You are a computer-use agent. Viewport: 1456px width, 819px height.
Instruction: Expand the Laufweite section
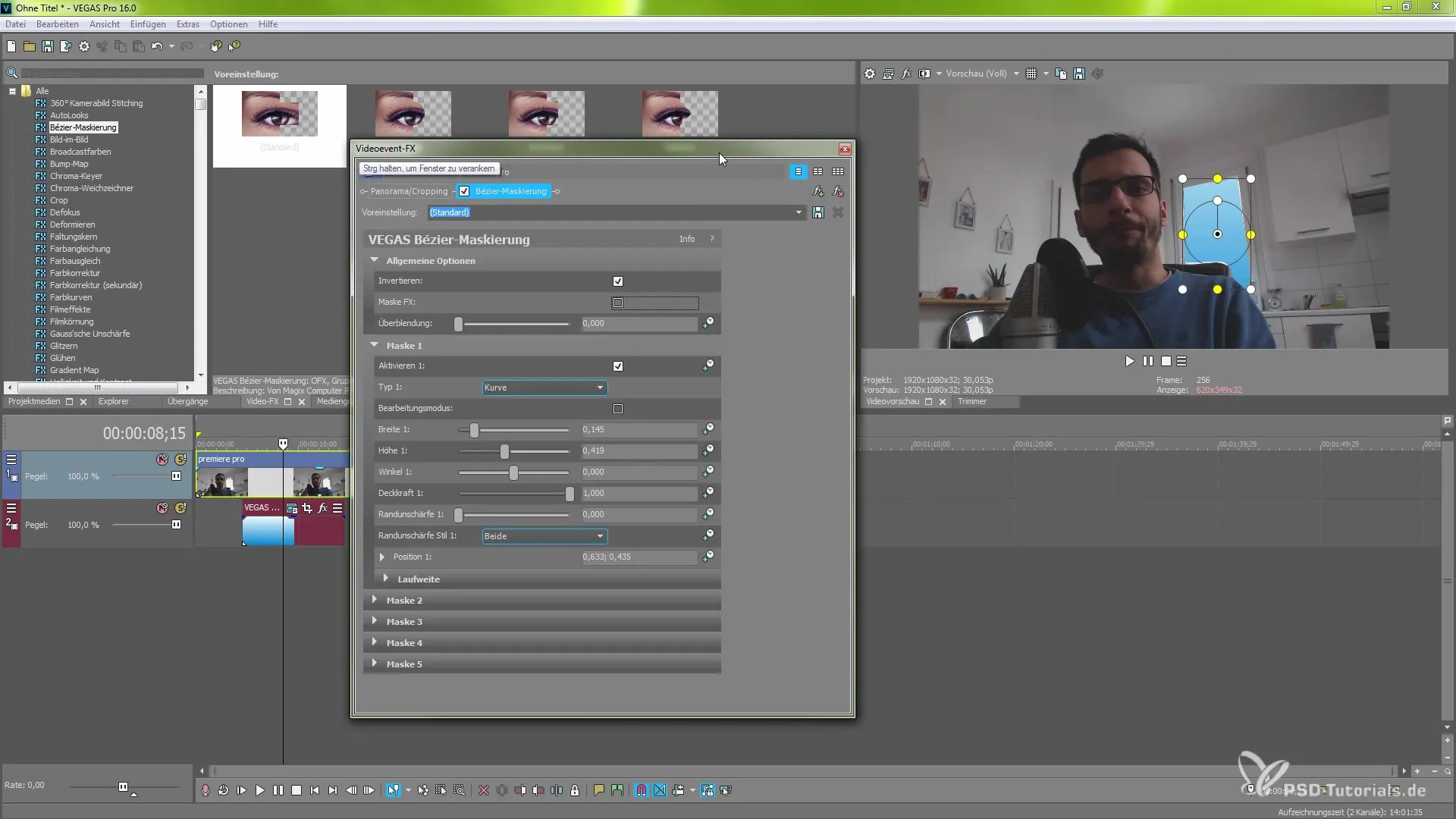tap(387, 579)
